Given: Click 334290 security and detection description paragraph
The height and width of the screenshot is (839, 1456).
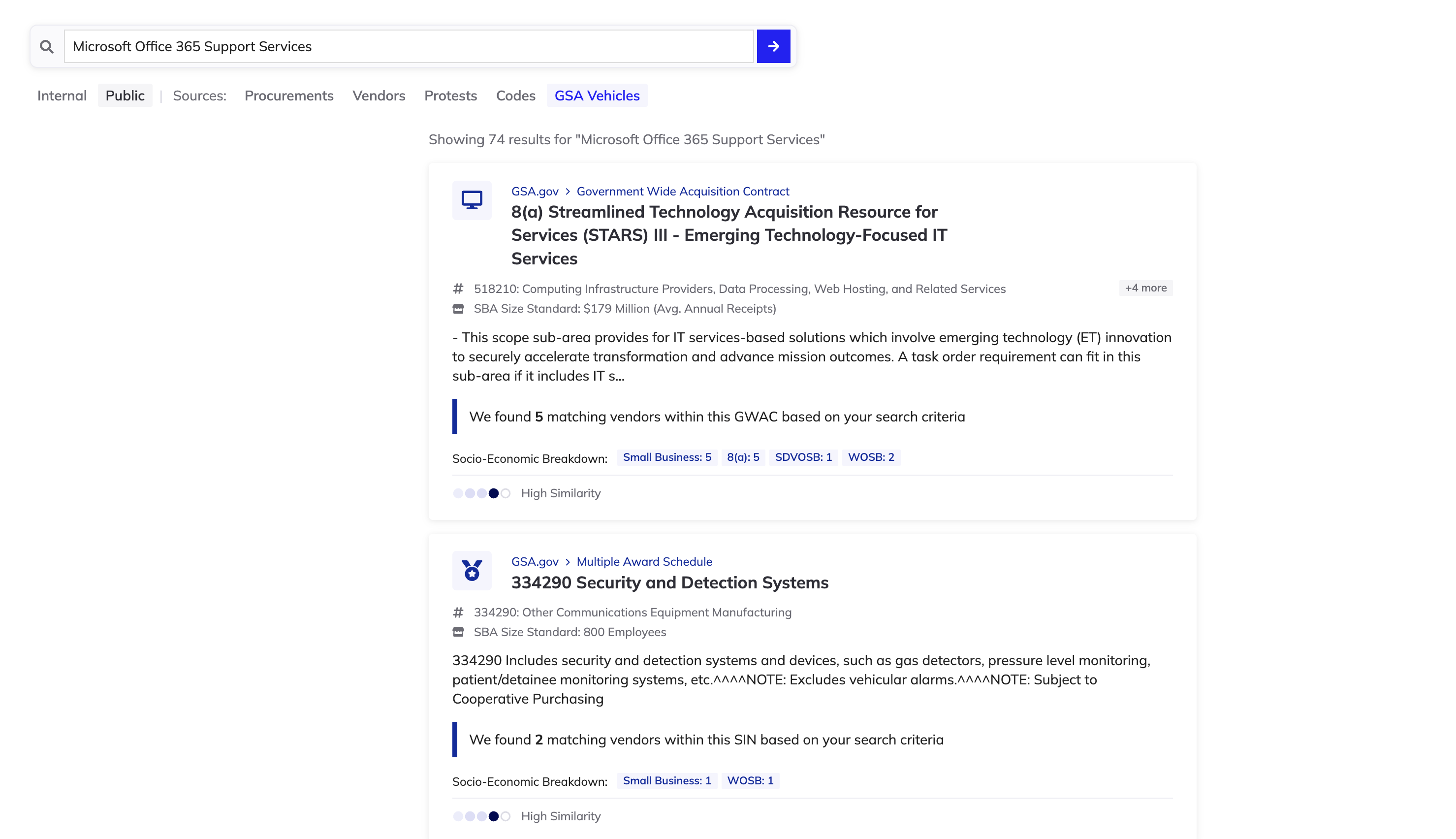Looking at the screenshot, I should pos(802,680).
